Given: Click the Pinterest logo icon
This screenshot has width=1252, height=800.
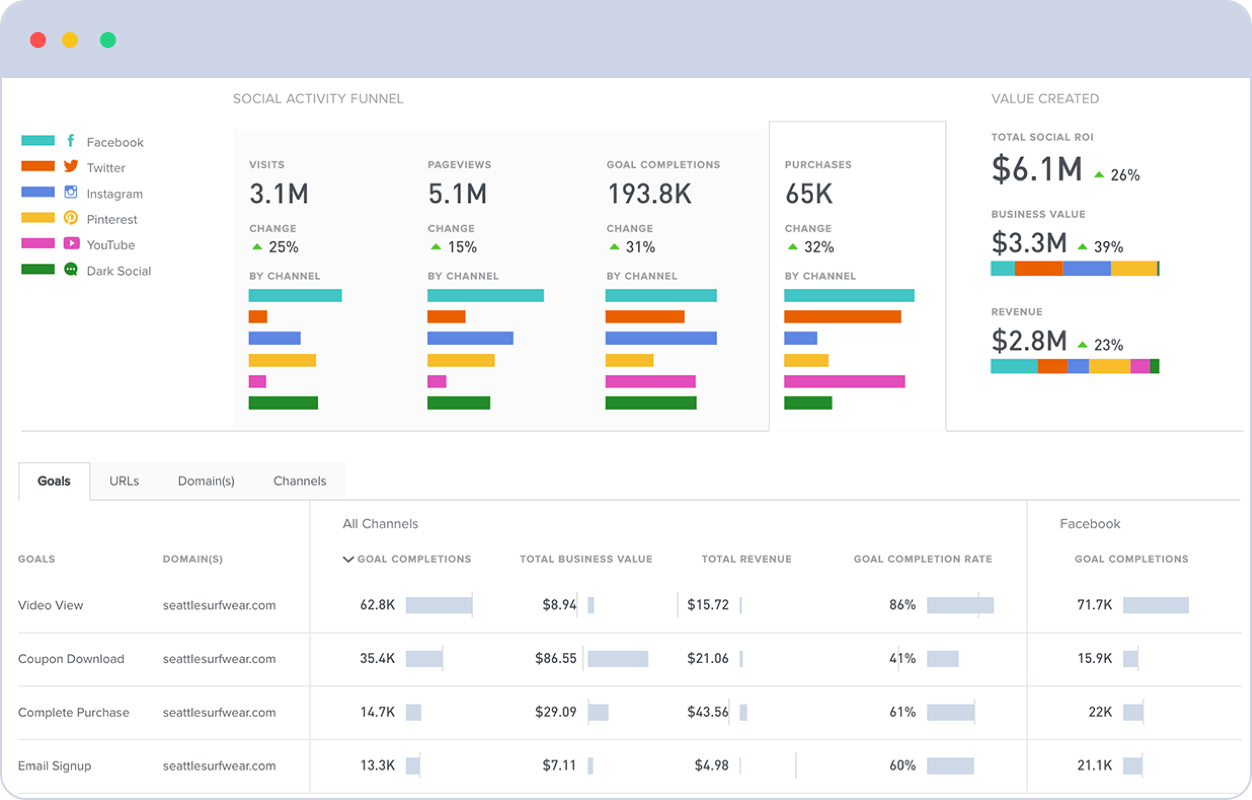Looking at the screenshot, I should 71,218.
